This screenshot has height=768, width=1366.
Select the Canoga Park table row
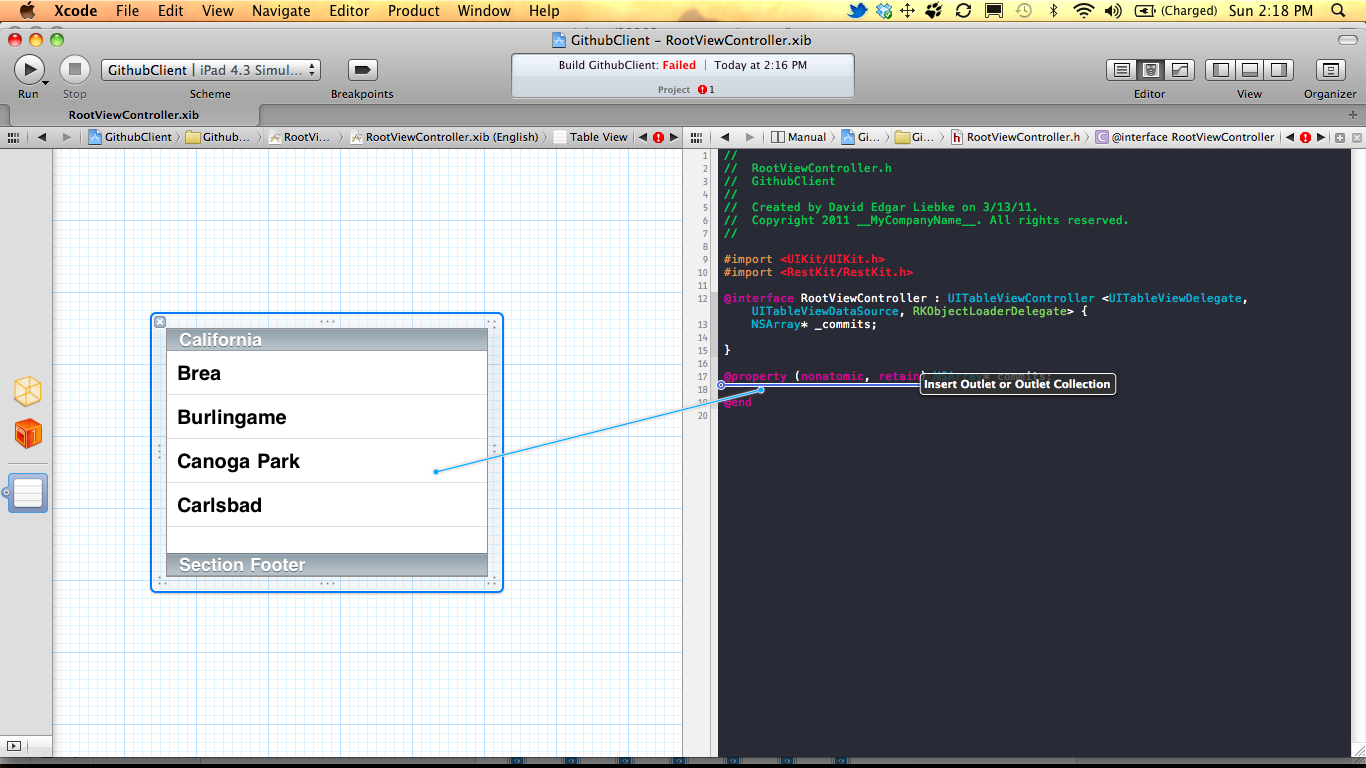[x=327, y=461]
